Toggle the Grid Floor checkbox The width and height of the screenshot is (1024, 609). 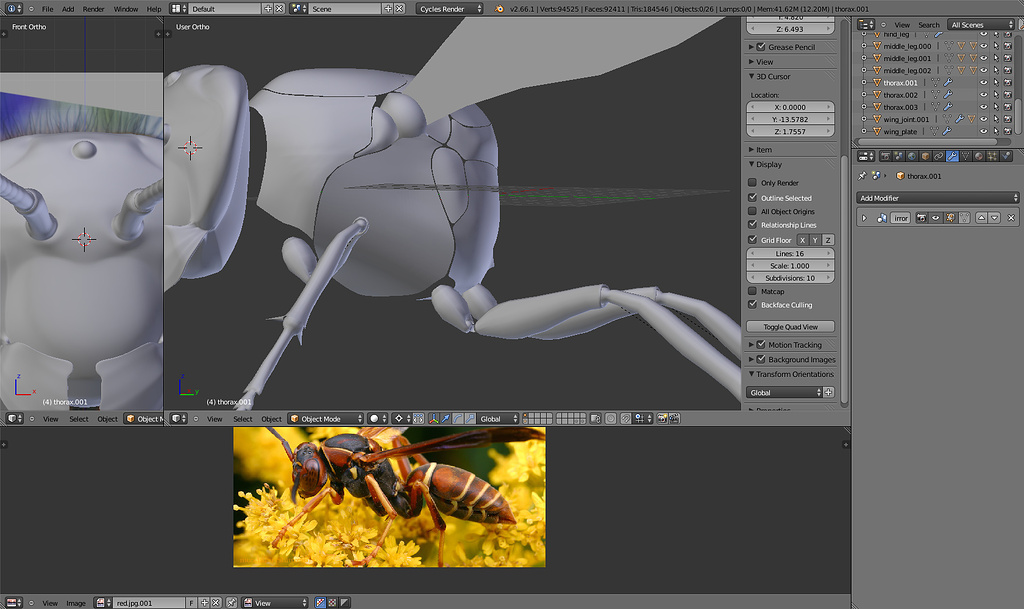point(752,240)
